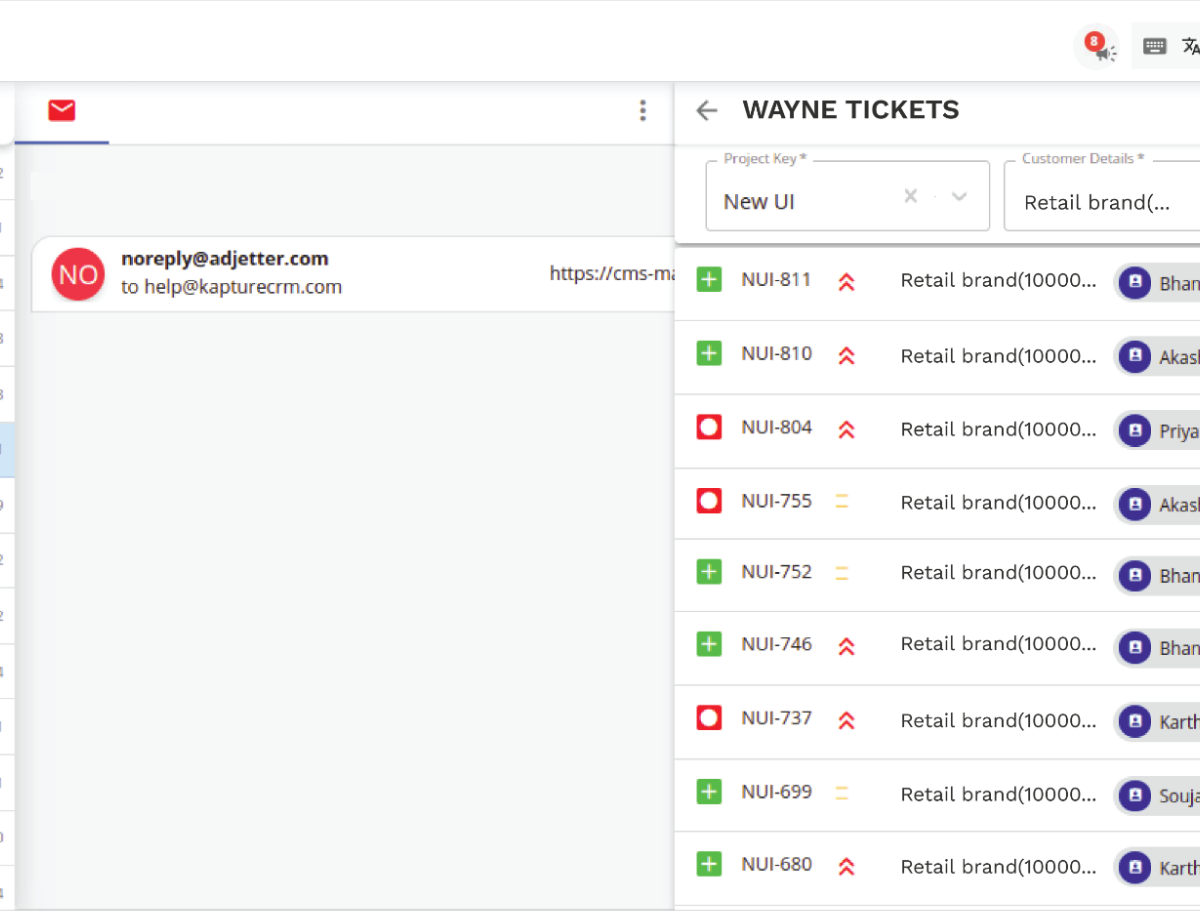This screenshot has width=1200, height=911.
Task: Click Retail brand text in NUI-699 row
Action: (x=998, y=794)
